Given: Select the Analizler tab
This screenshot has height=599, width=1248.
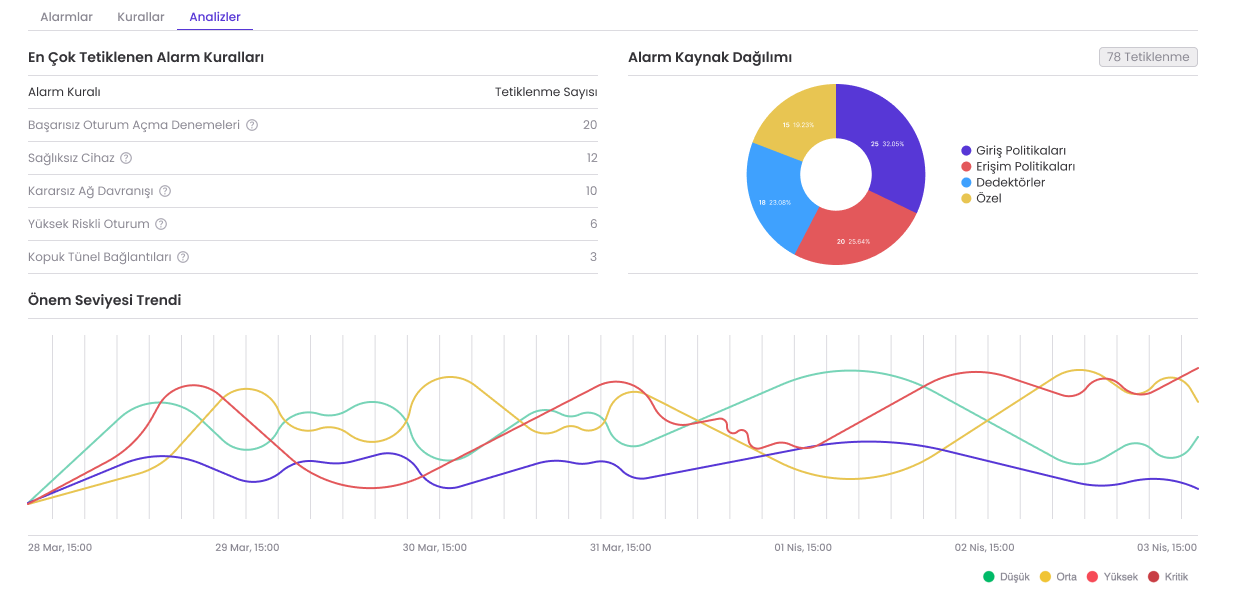Looking at the screenshot, I should point(214,17).
